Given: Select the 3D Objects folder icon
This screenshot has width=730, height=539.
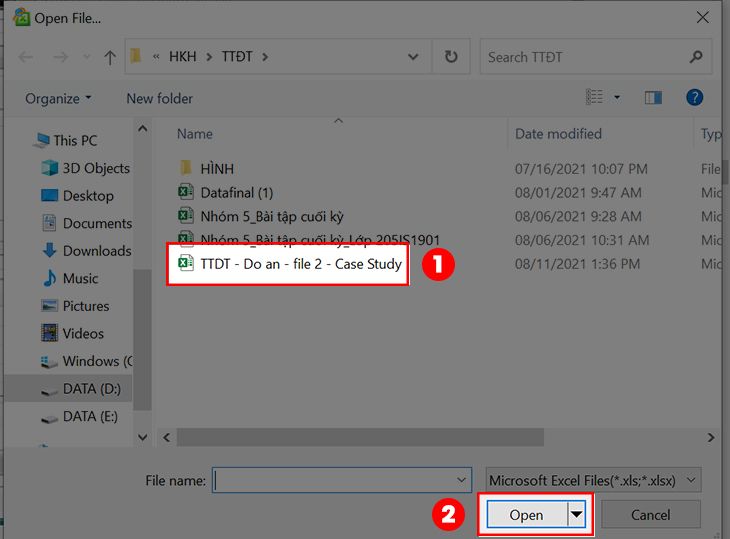Looking at the screenshot, I should pos(50,168).
